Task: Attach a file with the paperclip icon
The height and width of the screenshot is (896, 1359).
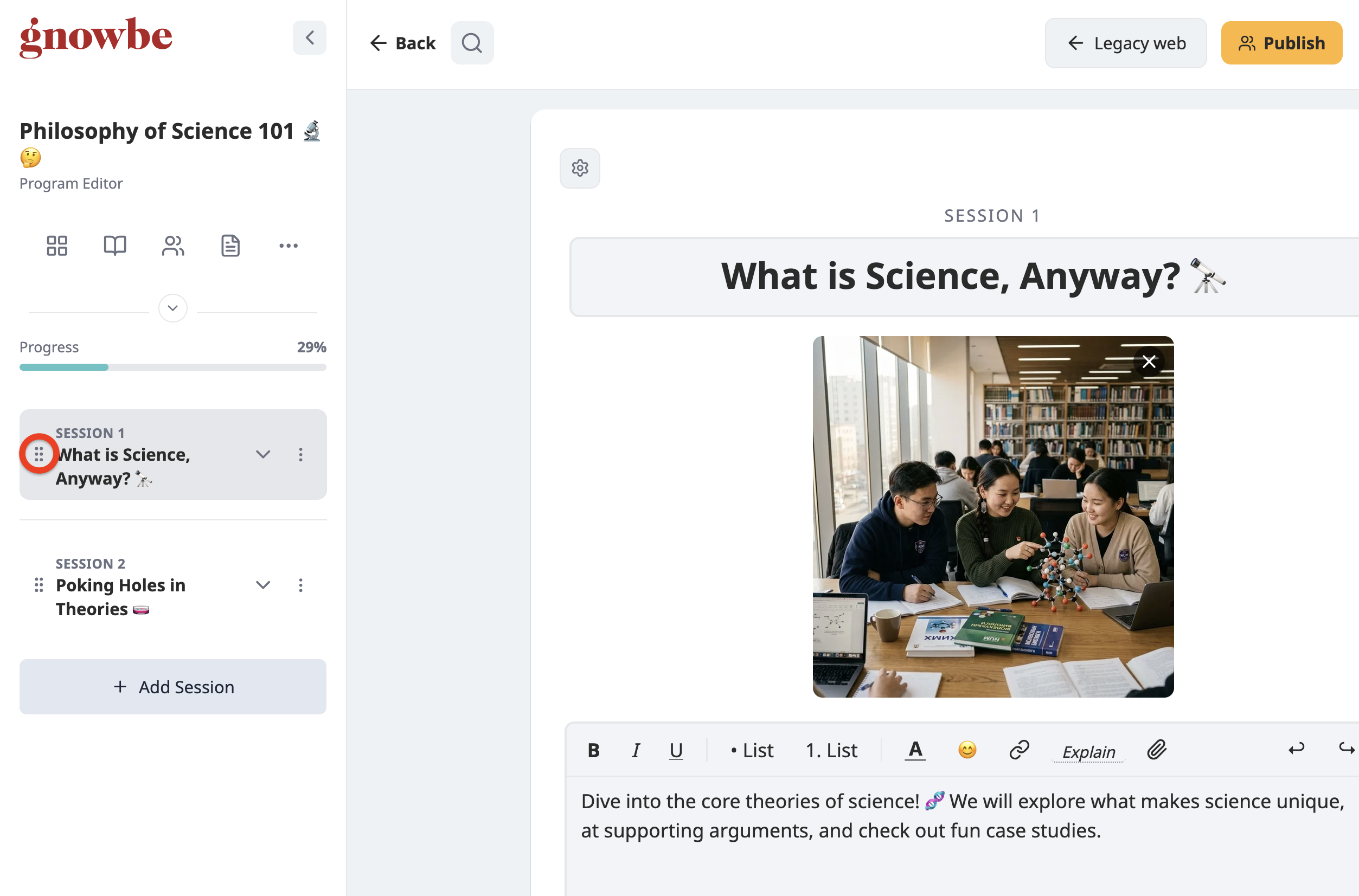Action: (x=1156, y=750)
